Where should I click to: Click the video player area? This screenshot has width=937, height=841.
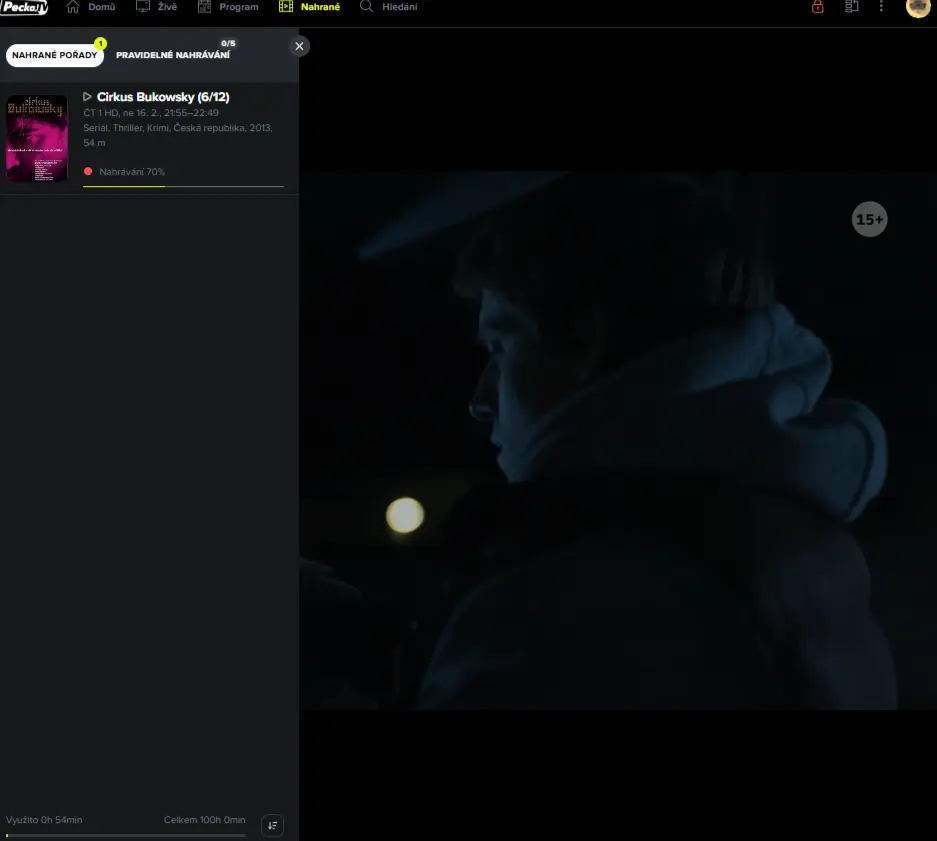coord(618,441)
